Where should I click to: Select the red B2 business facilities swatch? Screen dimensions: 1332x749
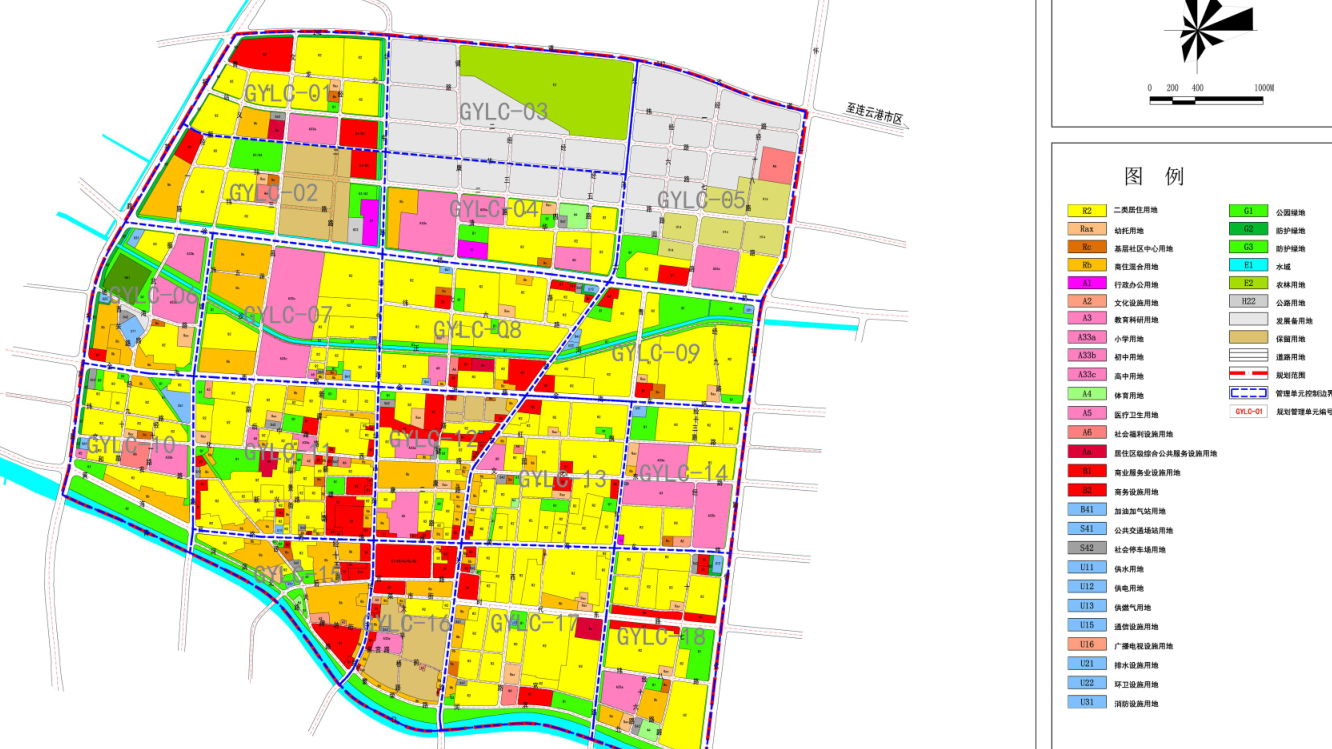pyautogui.click(x=1086, y=490)
